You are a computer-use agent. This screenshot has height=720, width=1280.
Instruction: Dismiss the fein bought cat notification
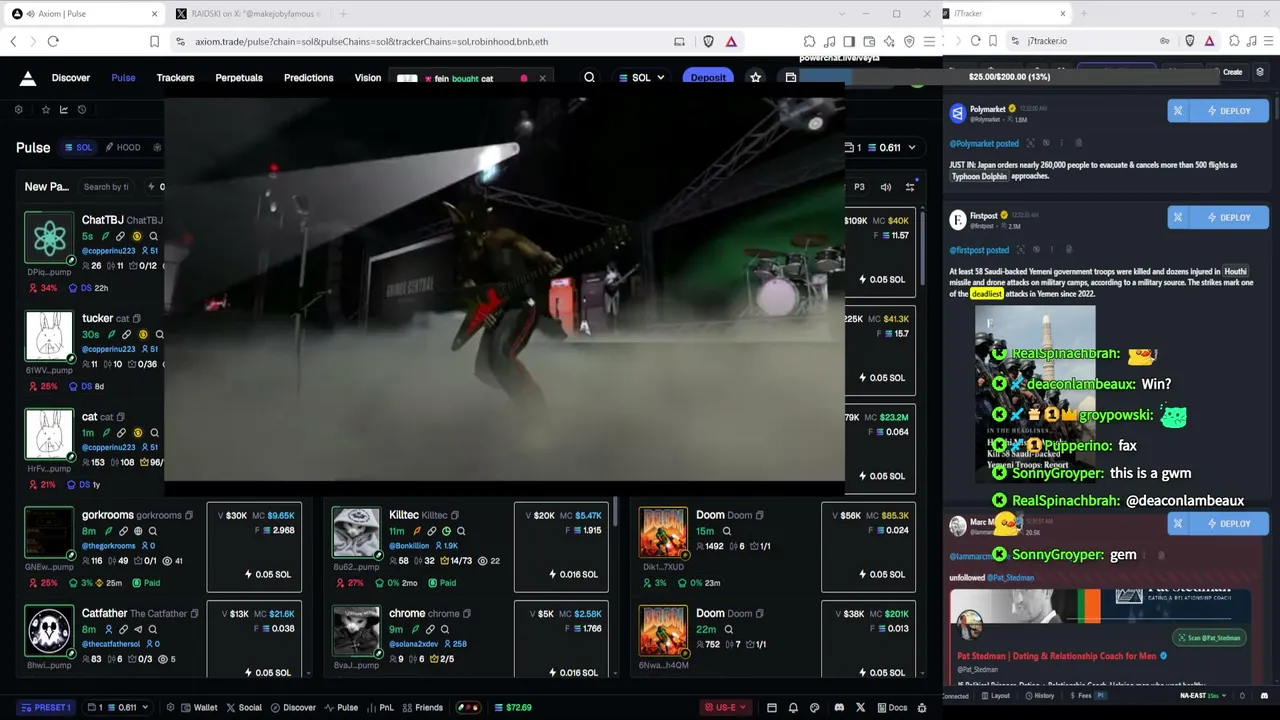tap(542, 78)
